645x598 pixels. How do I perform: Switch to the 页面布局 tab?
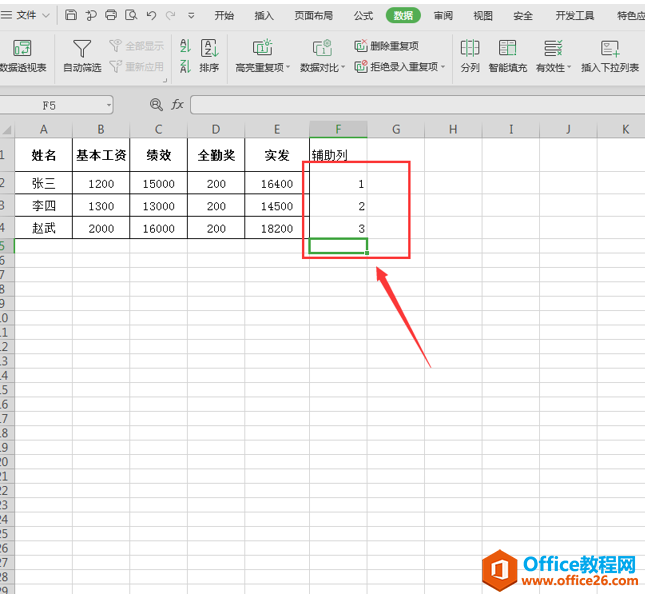pos(313,16)
